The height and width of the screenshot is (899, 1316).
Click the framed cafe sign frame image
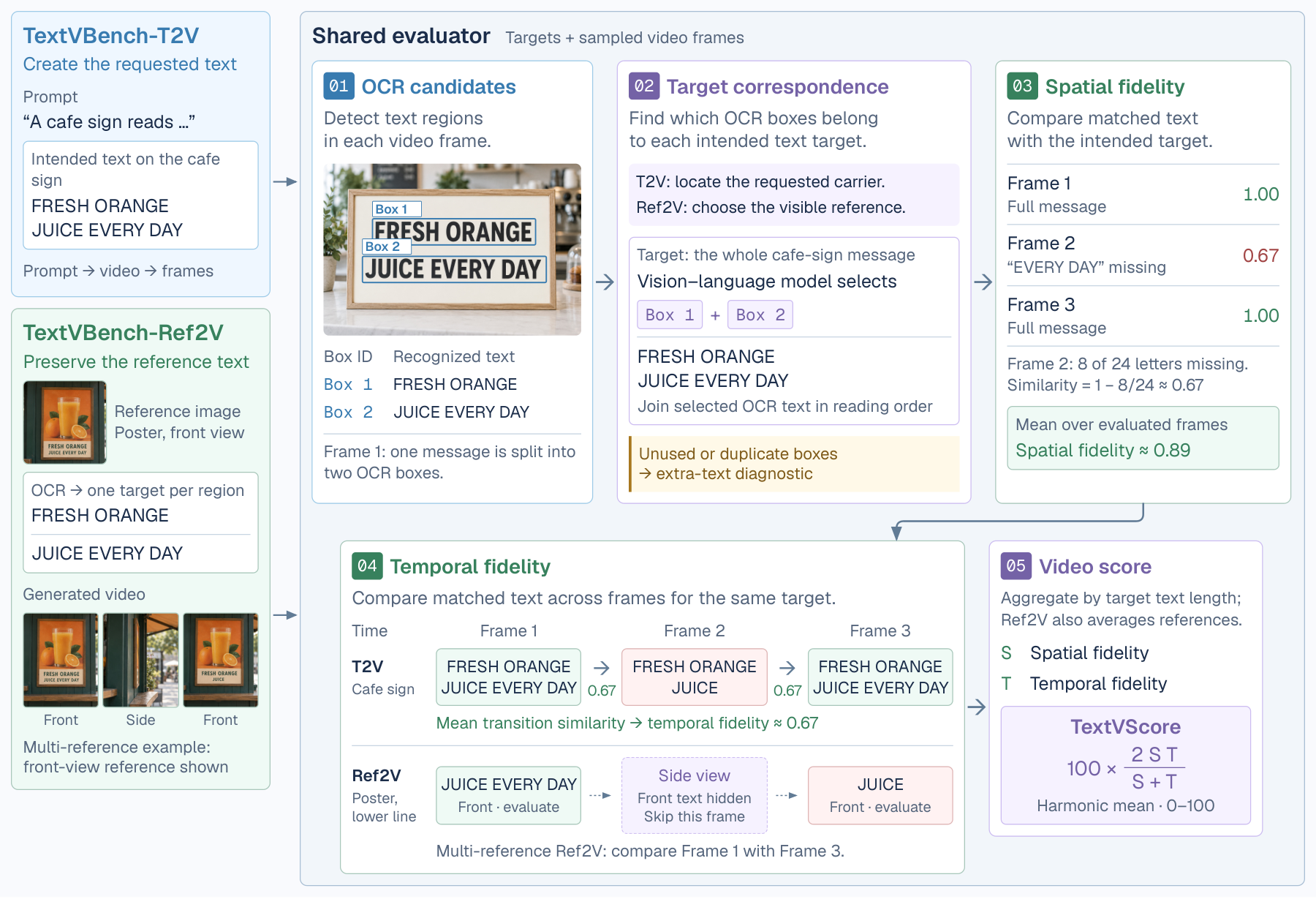pyautogui.click(x=452, y=249)
